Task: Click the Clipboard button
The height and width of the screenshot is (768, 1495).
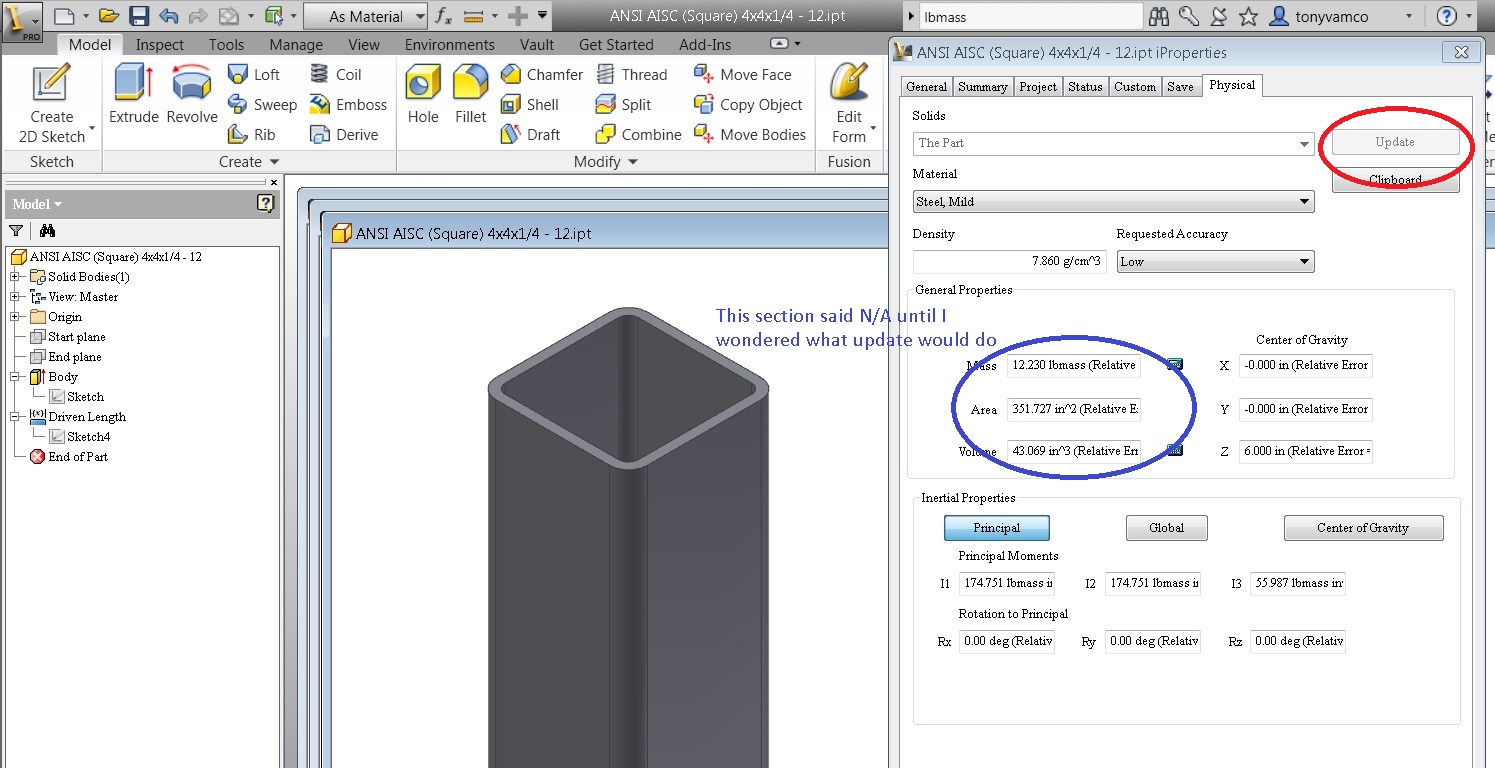Action: (x=1394, y=179)
